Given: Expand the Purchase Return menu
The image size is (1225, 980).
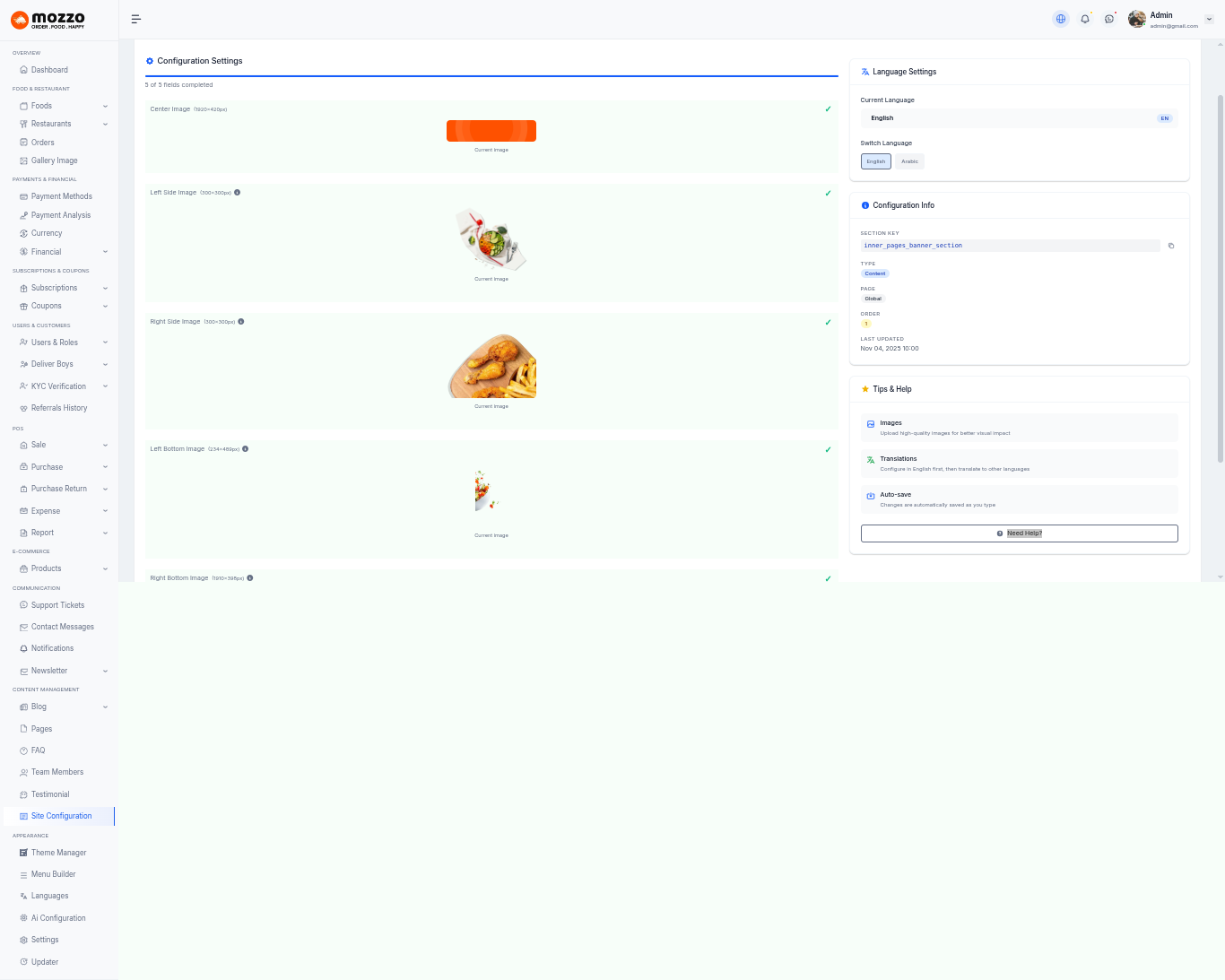Looking at the screenshot, I should (61, 489).
